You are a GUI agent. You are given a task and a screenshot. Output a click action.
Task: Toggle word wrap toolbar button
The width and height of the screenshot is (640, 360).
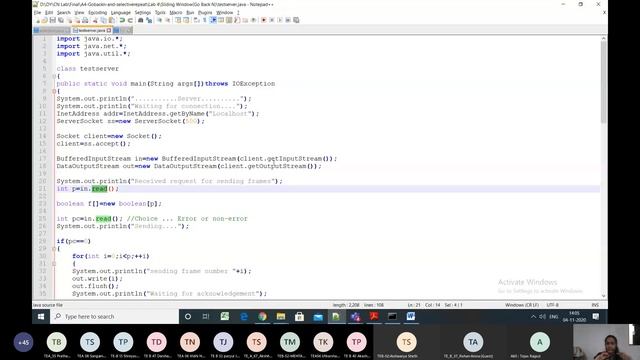click(196, 20)
